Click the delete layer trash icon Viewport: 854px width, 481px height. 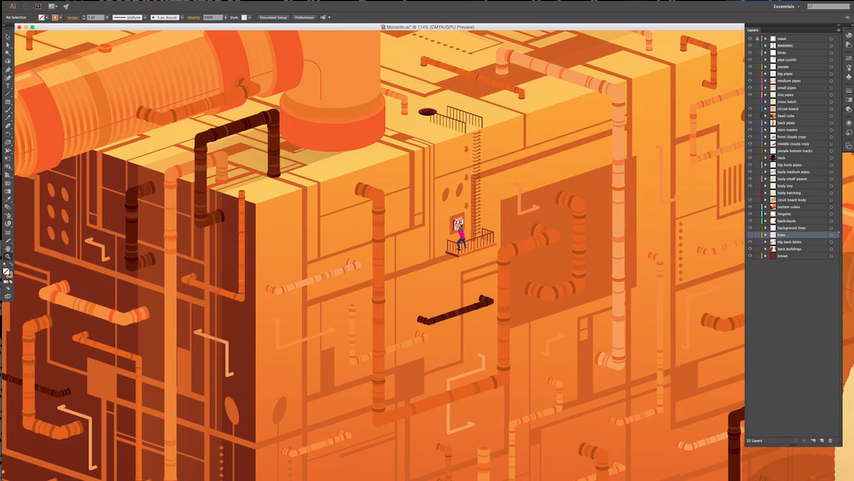(x=830, y=440)
